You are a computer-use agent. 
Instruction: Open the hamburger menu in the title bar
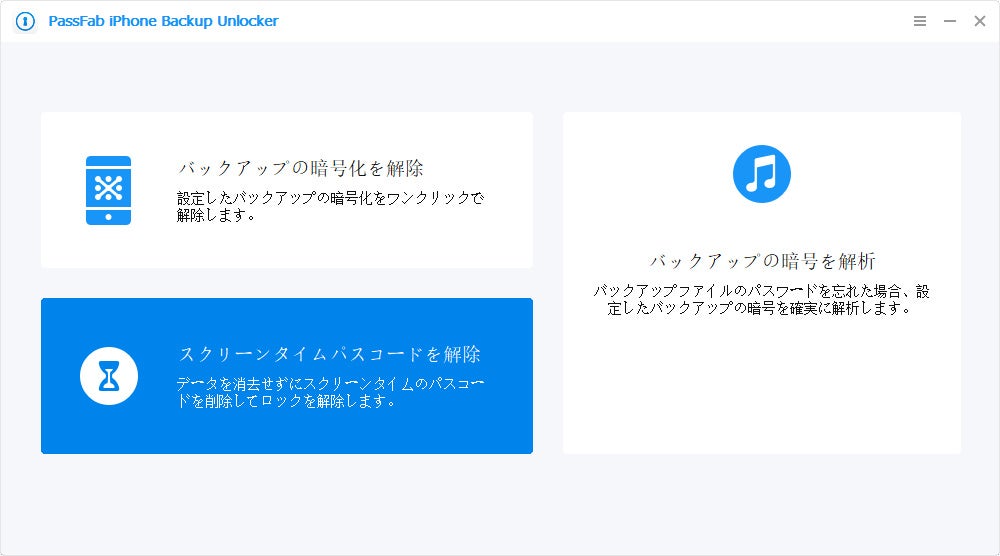coord(920,21)
